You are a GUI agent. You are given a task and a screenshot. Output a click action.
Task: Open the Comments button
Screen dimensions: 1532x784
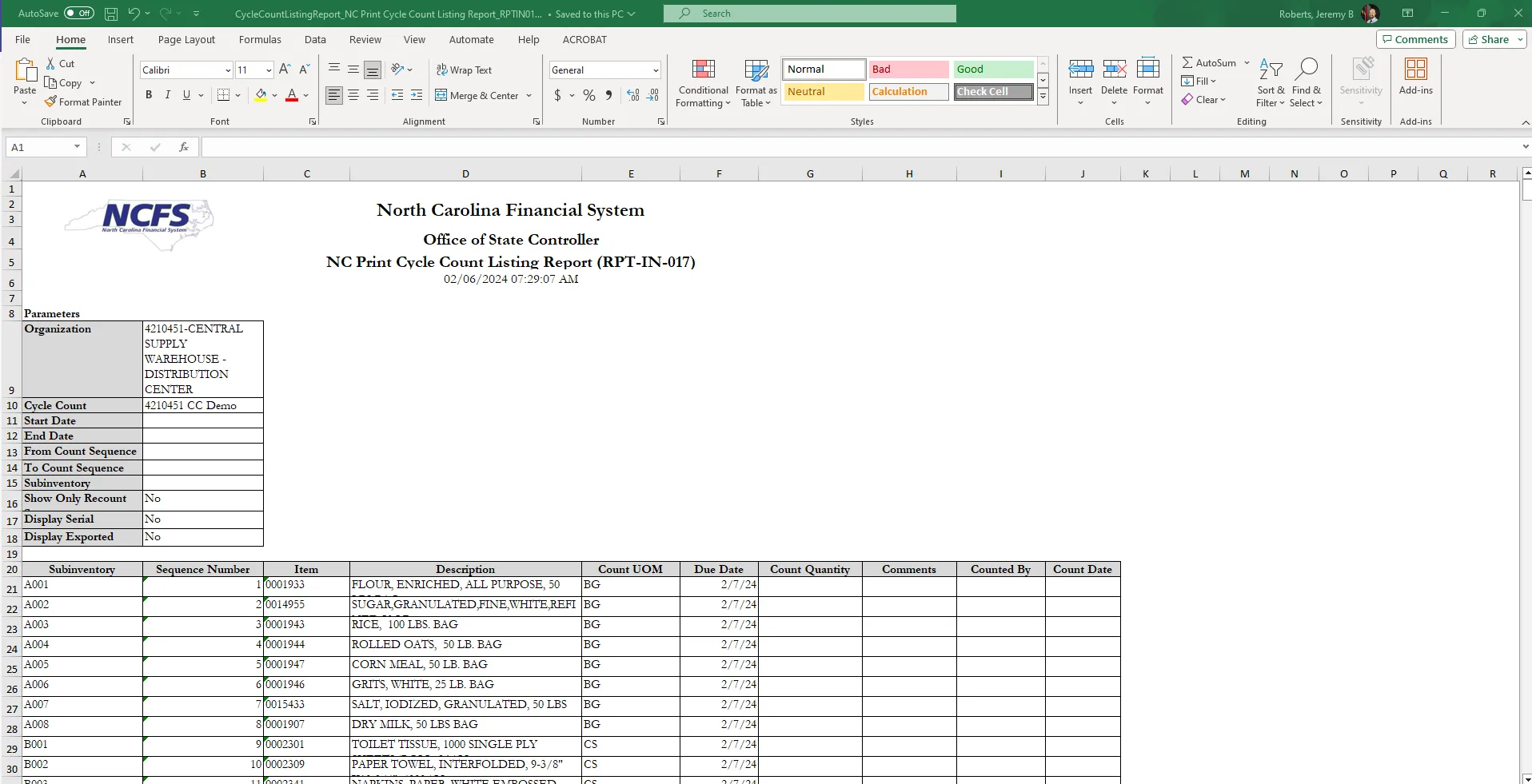point(1414,39)
